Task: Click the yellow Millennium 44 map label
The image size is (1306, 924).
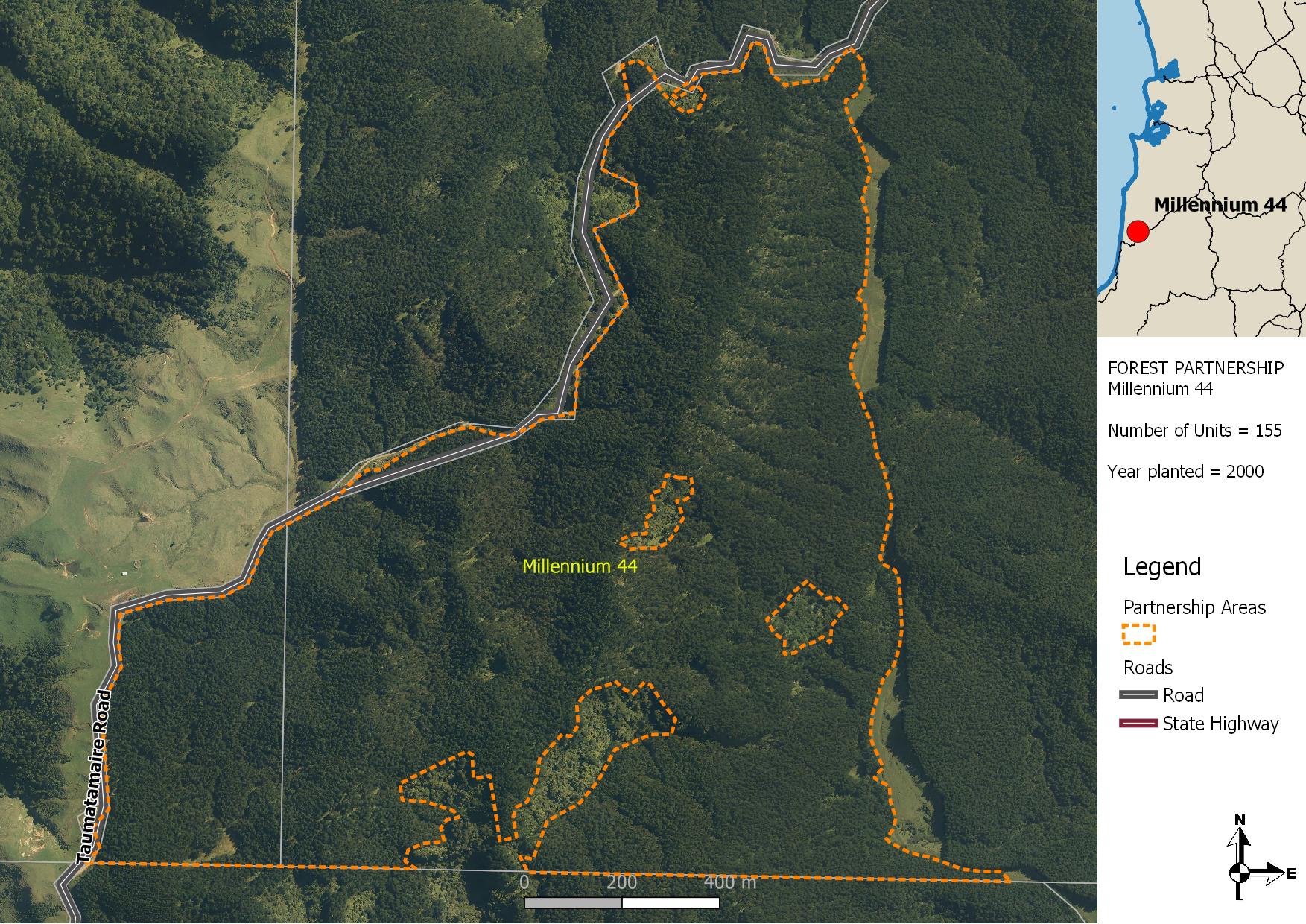Action: [580, 566]
